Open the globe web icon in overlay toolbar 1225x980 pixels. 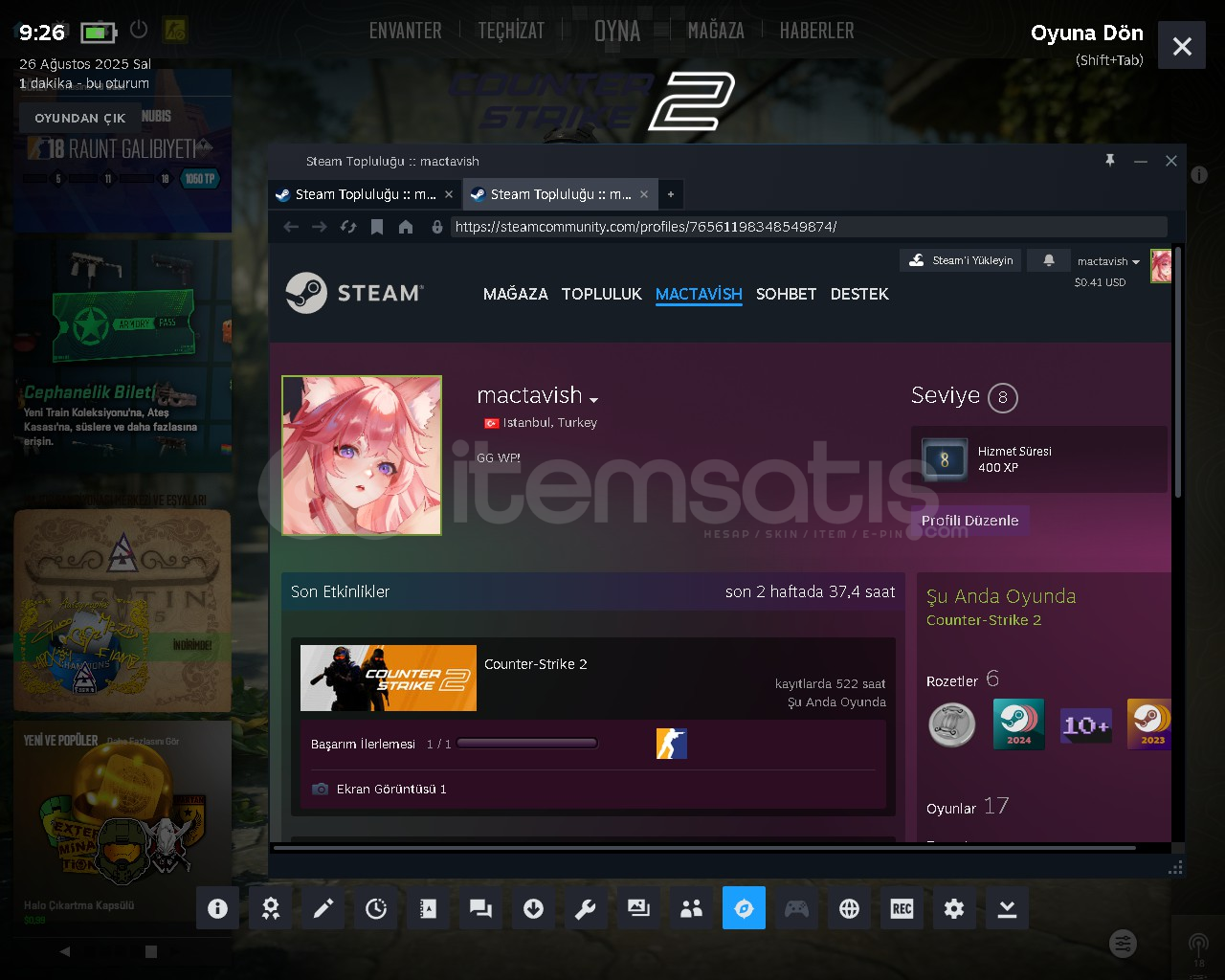tap(849, 908)
